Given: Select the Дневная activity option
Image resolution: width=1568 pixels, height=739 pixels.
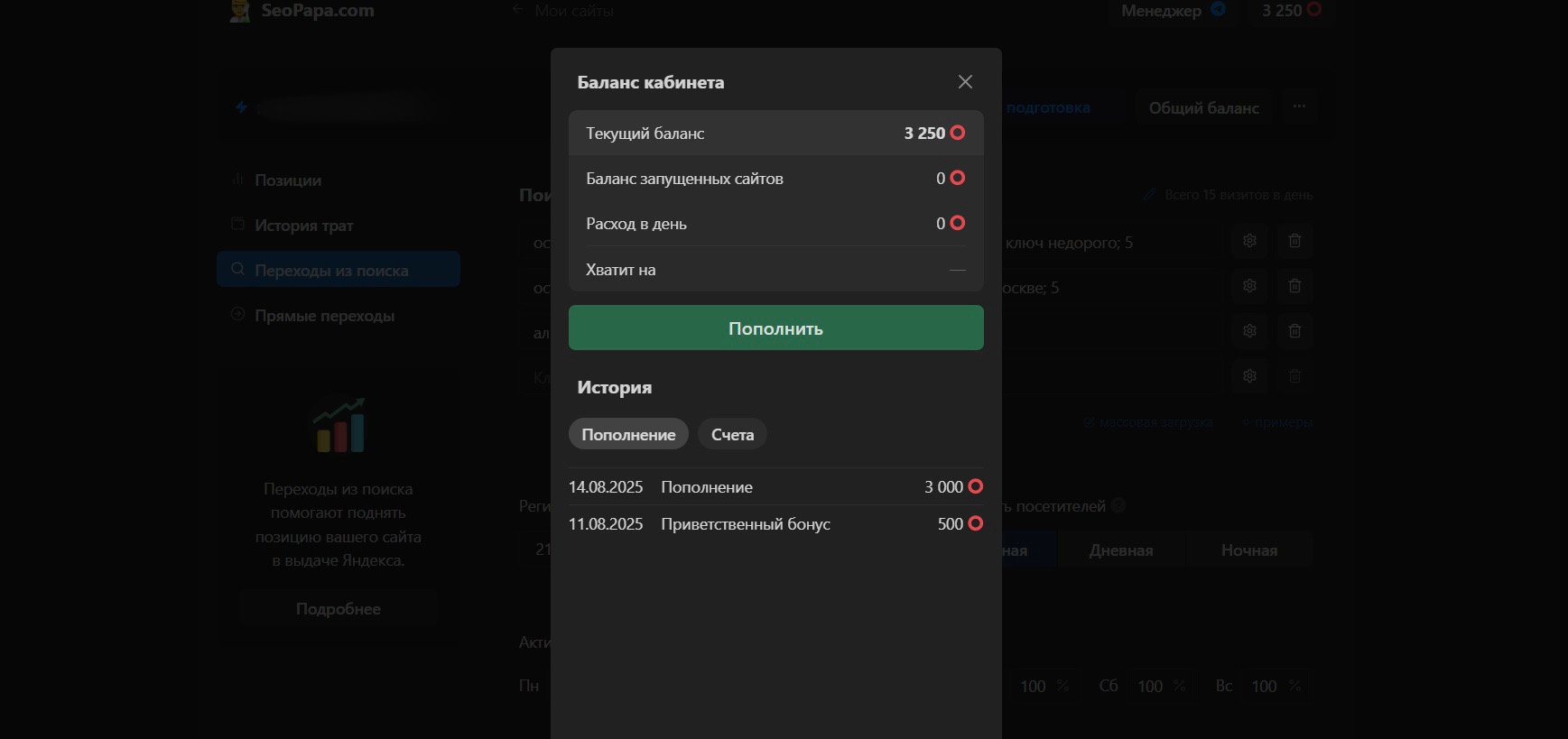Looking at the screenshot, I should [x=1120, y=550].
